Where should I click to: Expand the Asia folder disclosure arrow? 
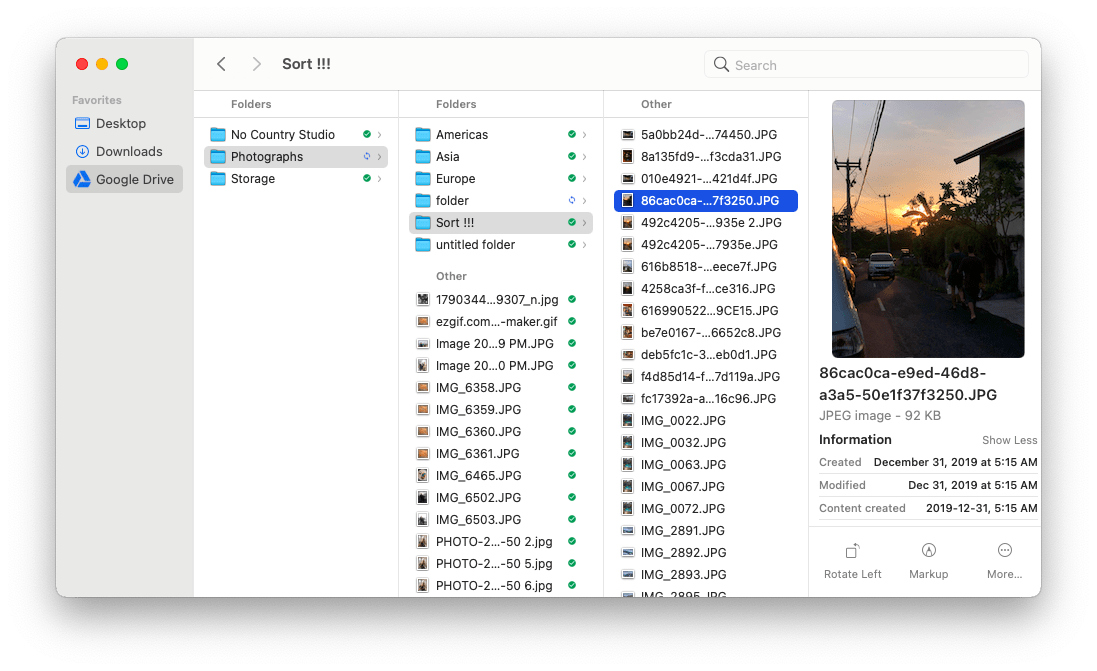[584, 156]
